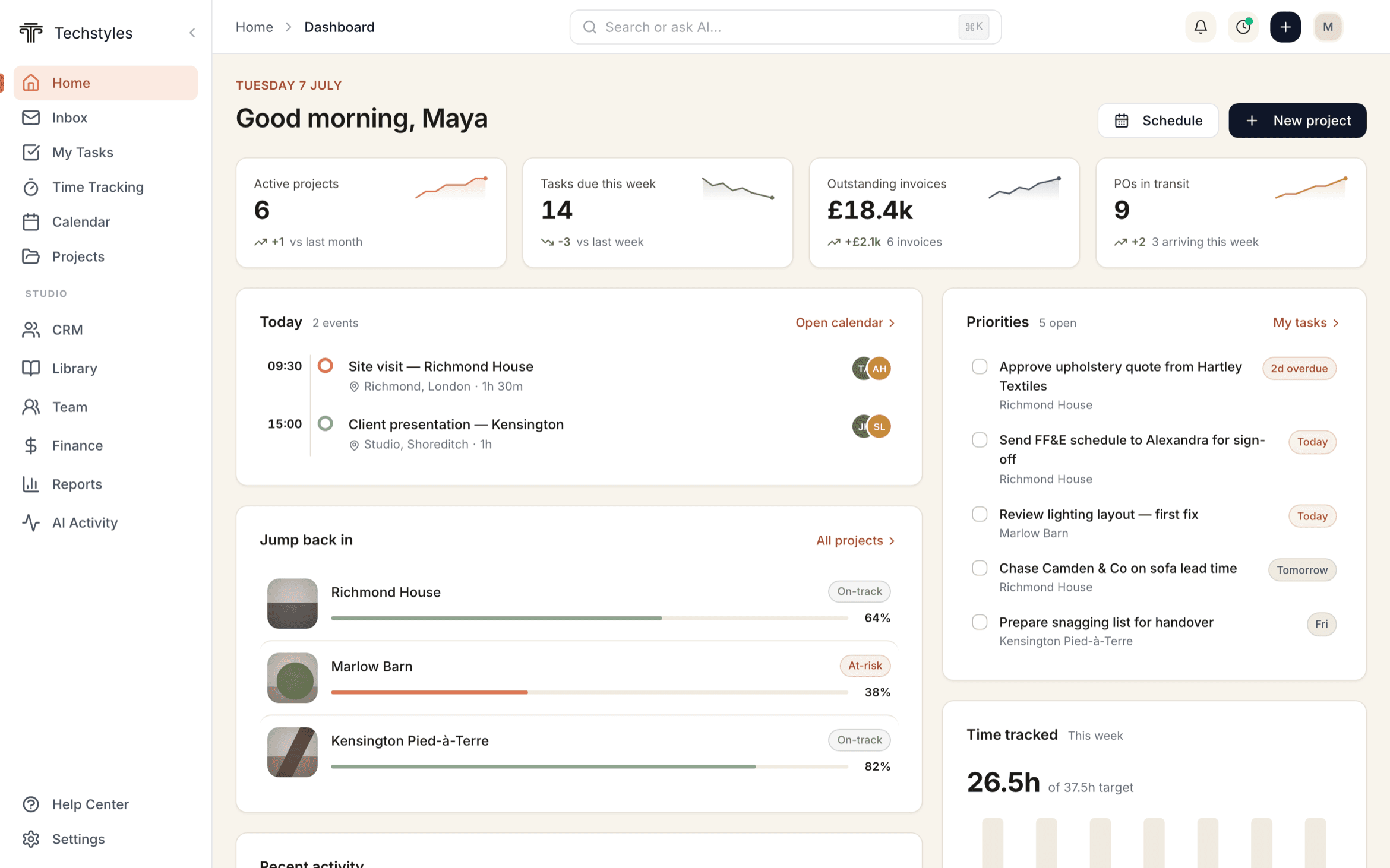This screenshot has width=1390, height=868.
Task: Click the At-risk badge on Marlow Barn
Action: tap(865, 666)
